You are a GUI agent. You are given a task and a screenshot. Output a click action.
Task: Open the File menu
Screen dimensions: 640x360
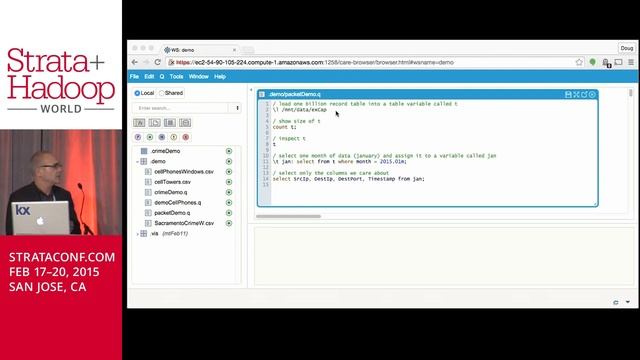click(134, 76)
